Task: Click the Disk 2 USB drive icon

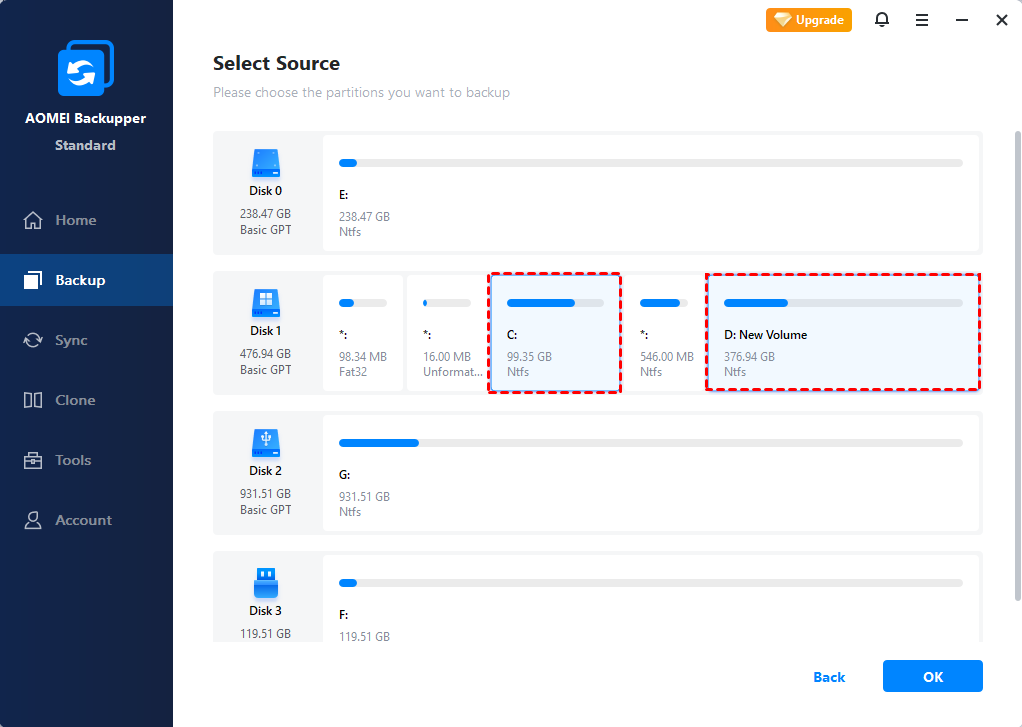Action: tap(266, 443)
